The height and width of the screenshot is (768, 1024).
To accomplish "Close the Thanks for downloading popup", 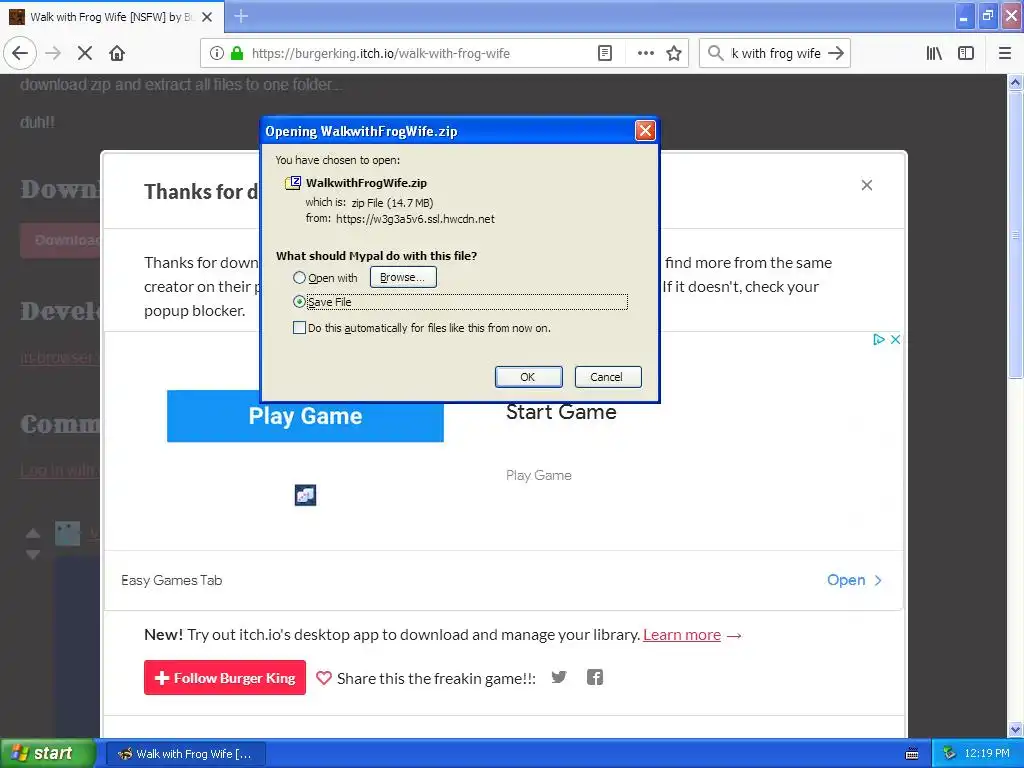I will pyautogui.click(x=867, y=185).
